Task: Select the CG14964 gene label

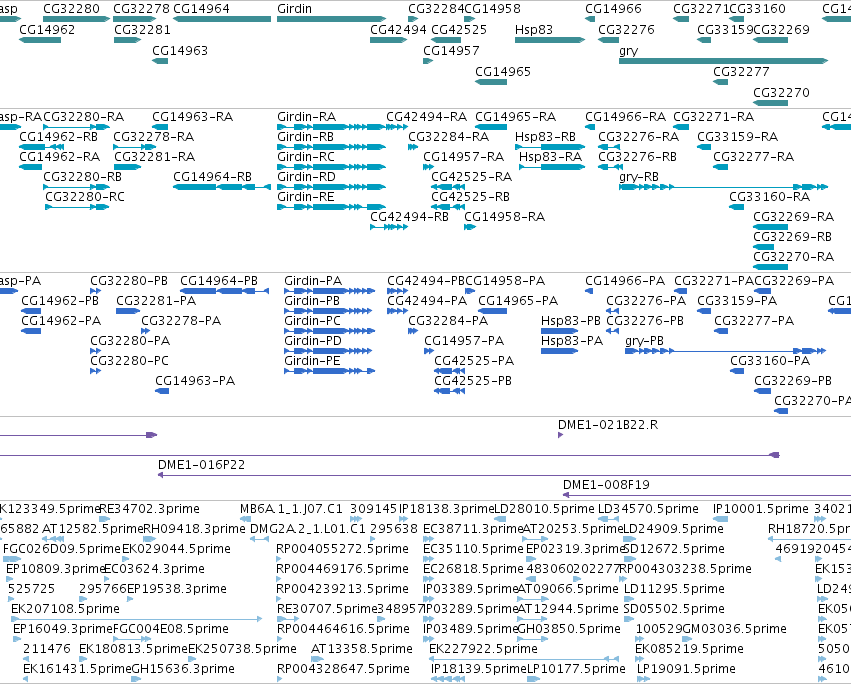Action: click(x=201, y=9)
